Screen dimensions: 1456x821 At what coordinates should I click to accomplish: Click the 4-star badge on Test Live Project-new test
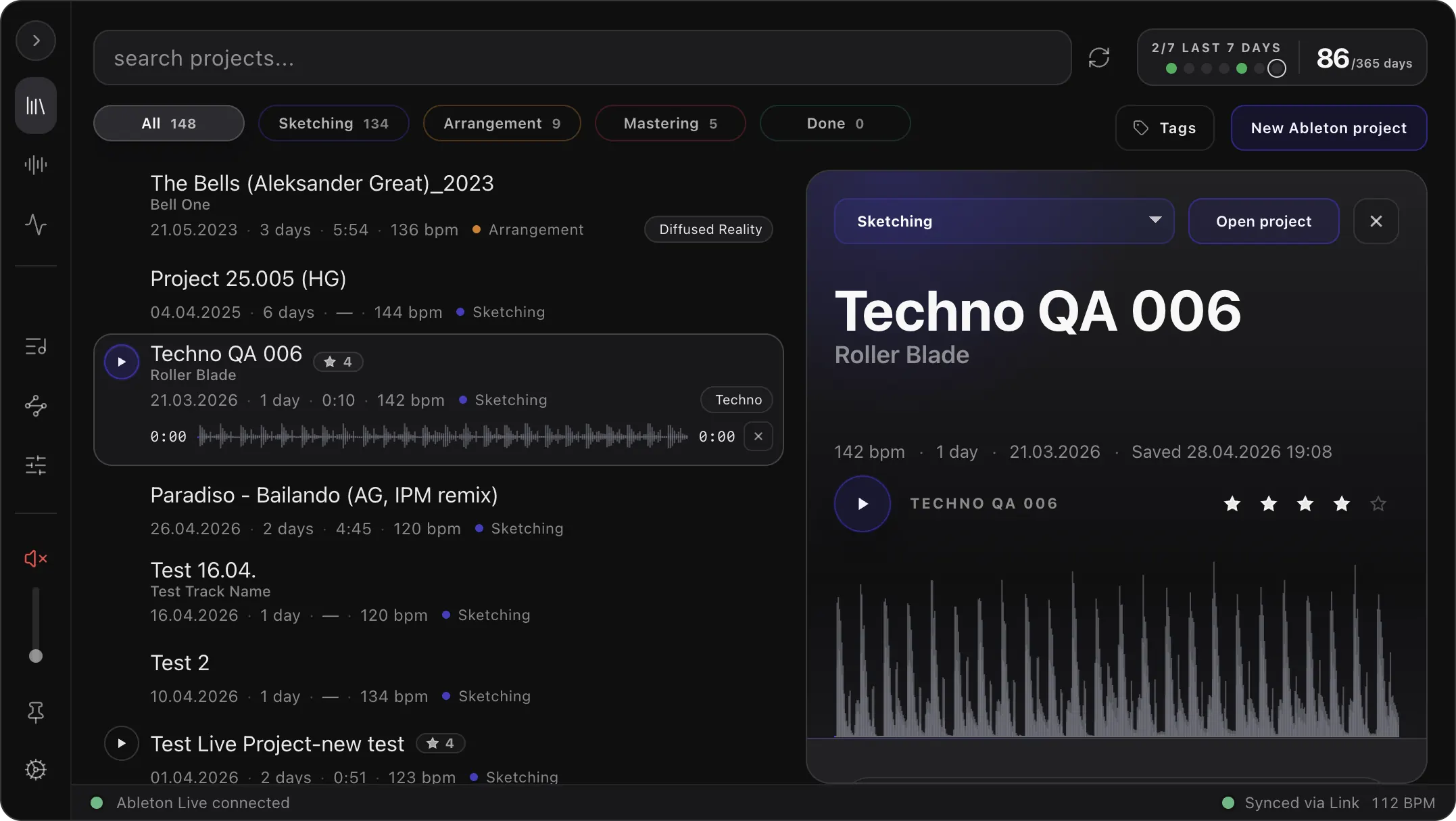(441, 743)
